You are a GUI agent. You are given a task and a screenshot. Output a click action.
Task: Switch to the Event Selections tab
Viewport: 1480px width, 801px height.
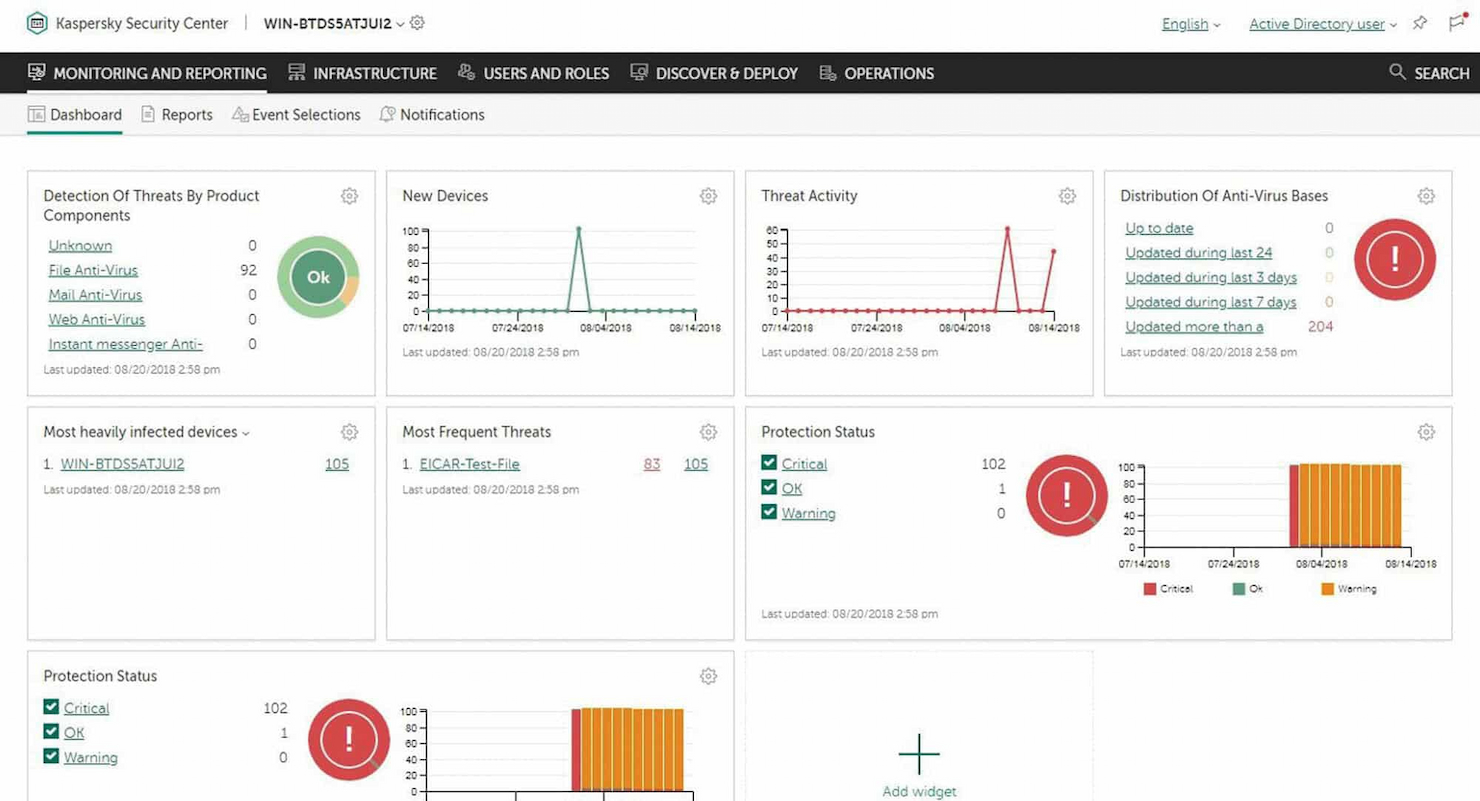coord(296,115)
